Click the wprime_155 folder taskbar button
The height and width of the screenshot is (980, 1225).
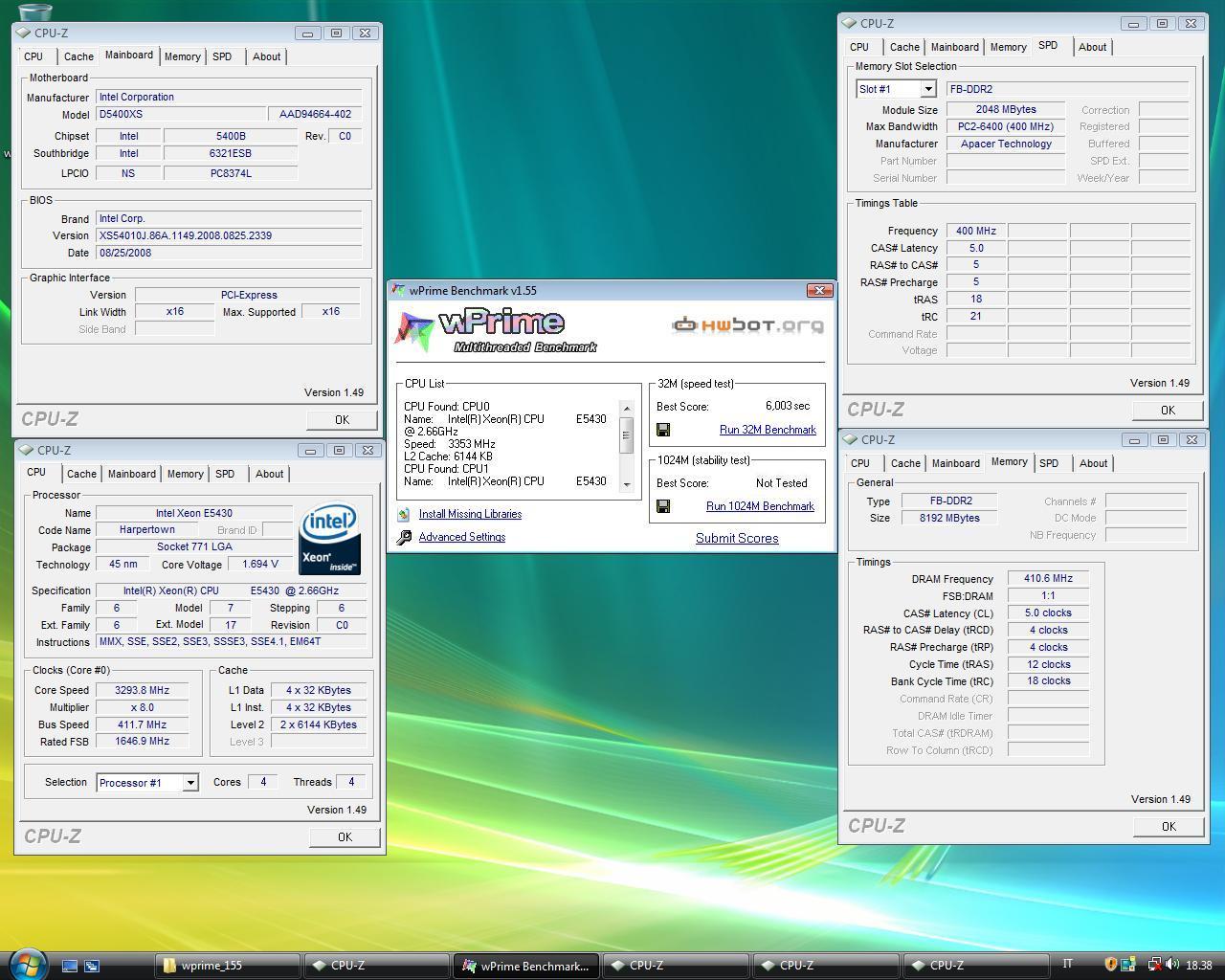tap(227, 966)
